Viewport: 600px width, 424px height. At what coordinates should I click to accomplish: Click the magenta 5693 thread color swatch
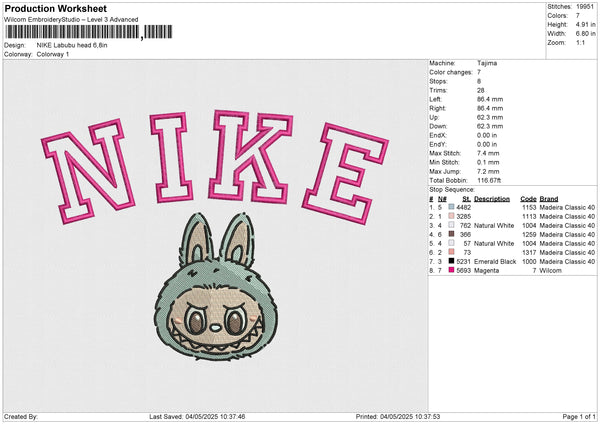click(453, 270)
